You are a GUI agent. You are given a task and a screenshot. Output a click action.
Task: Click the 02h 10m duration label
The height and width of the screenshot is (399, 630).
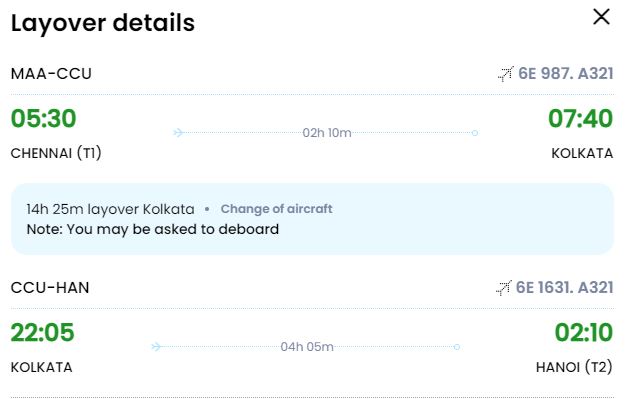327,133
